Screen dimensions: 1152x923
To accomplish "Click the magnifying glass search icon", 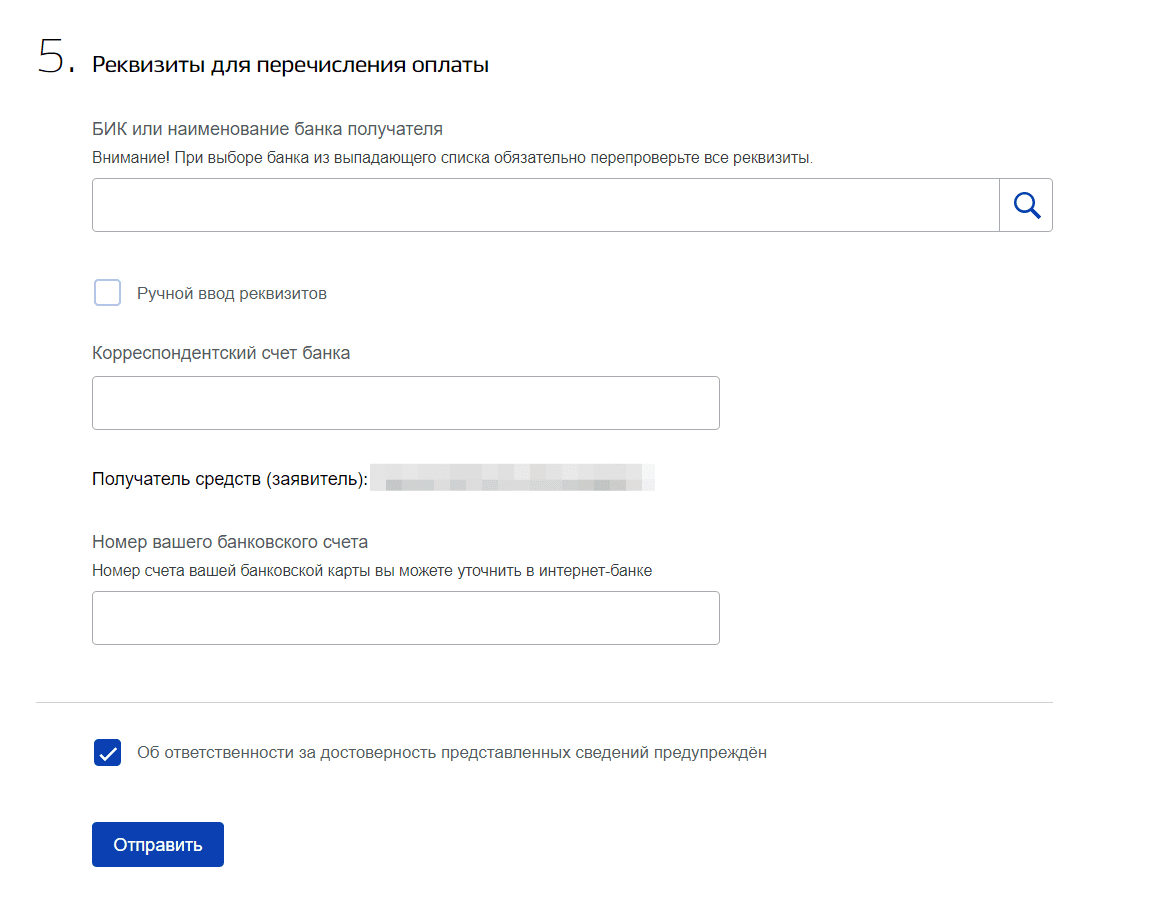I will (x=1026, y=205).
